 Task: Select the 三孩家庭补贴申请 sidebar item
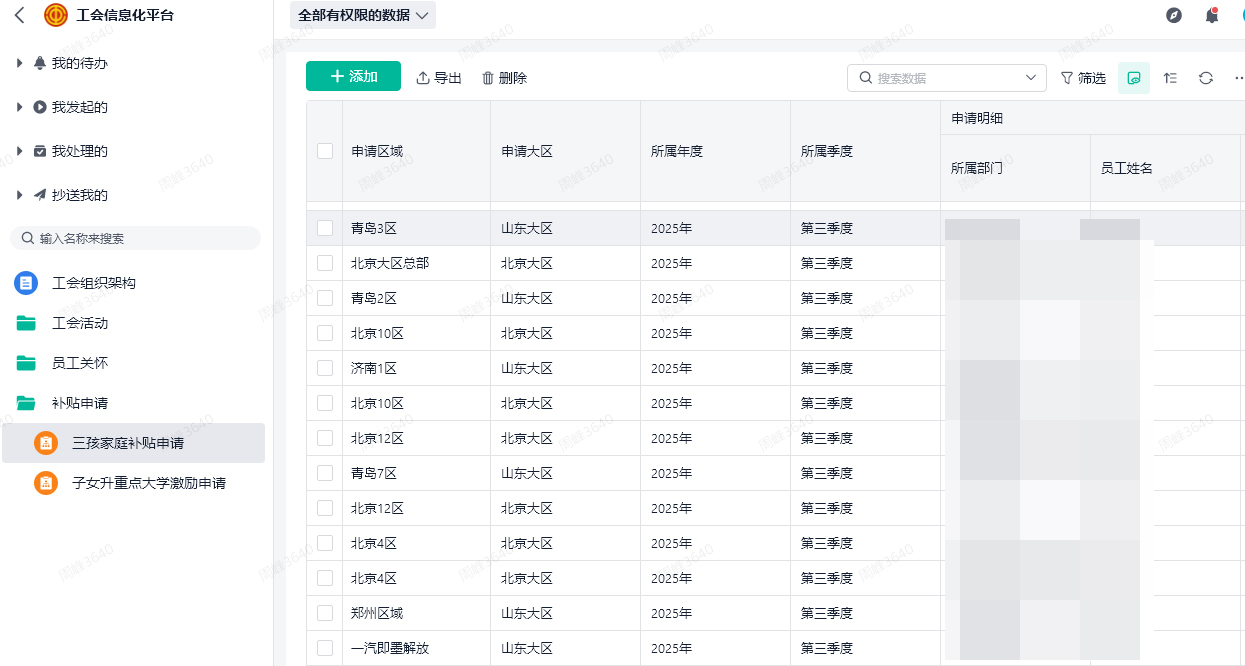(128, 443)
